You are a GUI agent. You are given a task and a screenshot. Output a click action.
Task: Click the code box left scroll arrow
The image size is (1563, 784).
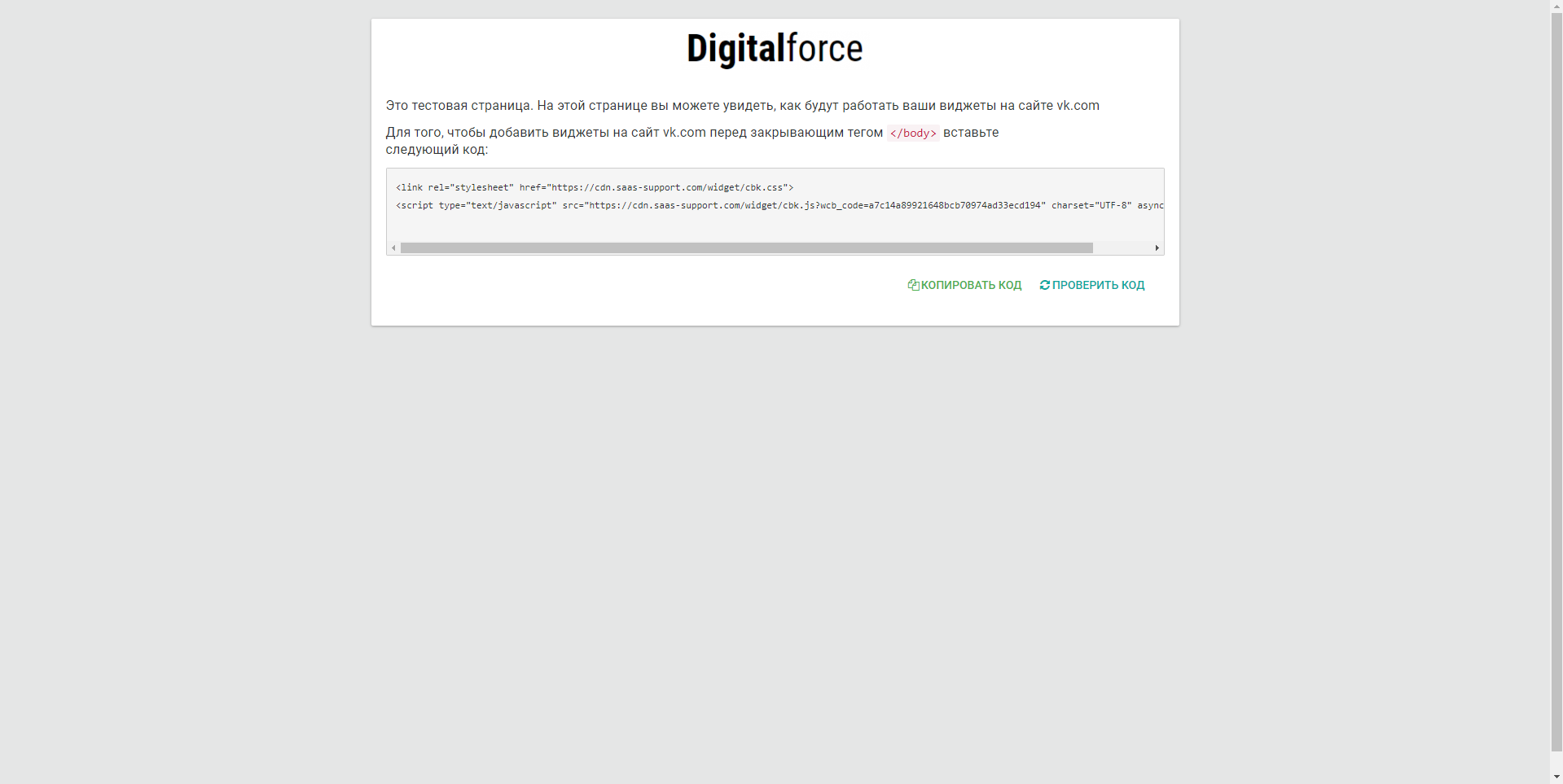click(393, 248)
